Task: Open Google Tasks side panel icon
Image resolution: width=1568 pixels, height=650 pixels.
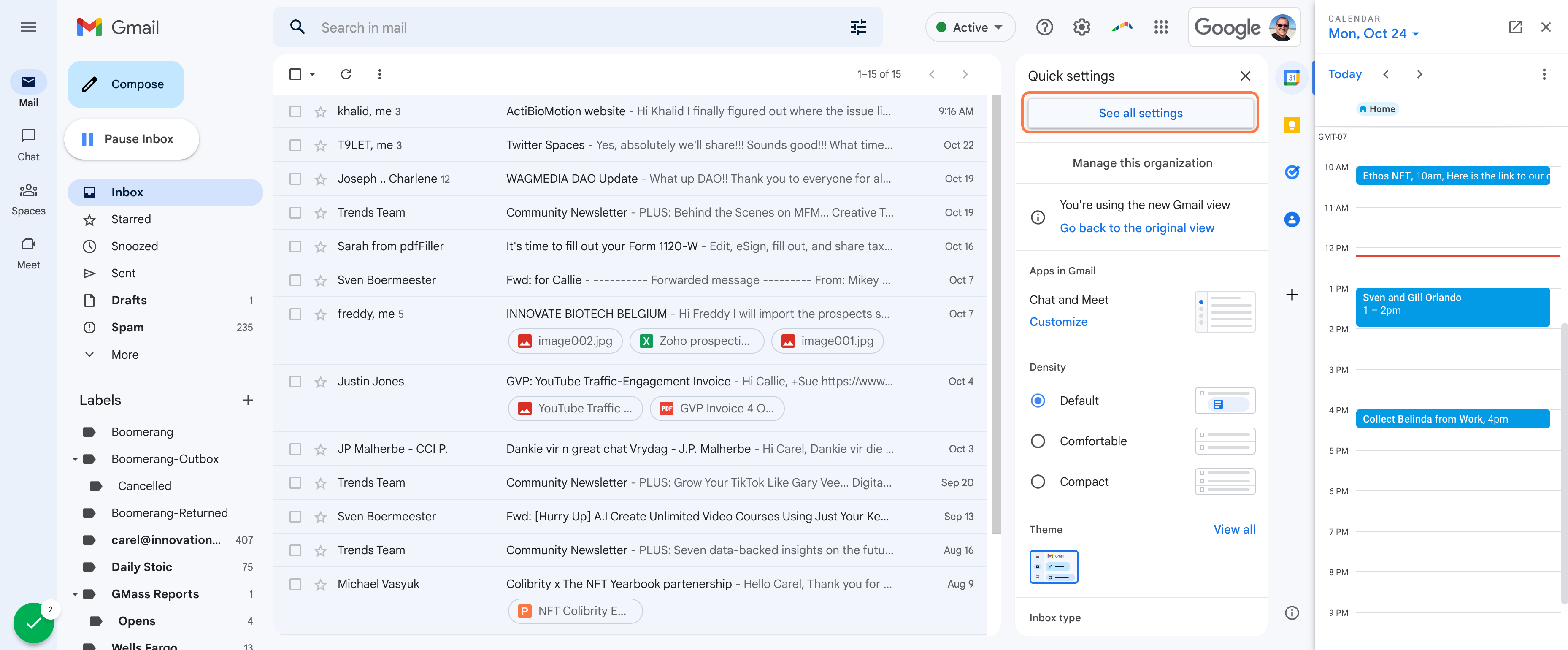Action: coord(1292,172)
